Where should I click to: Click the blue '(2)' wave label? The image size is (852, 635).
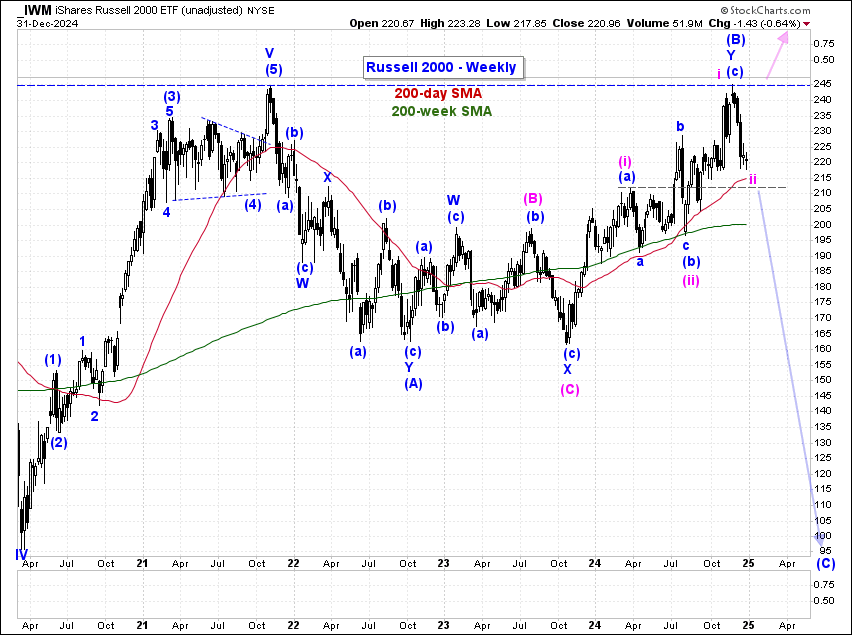tap(59, 443)
